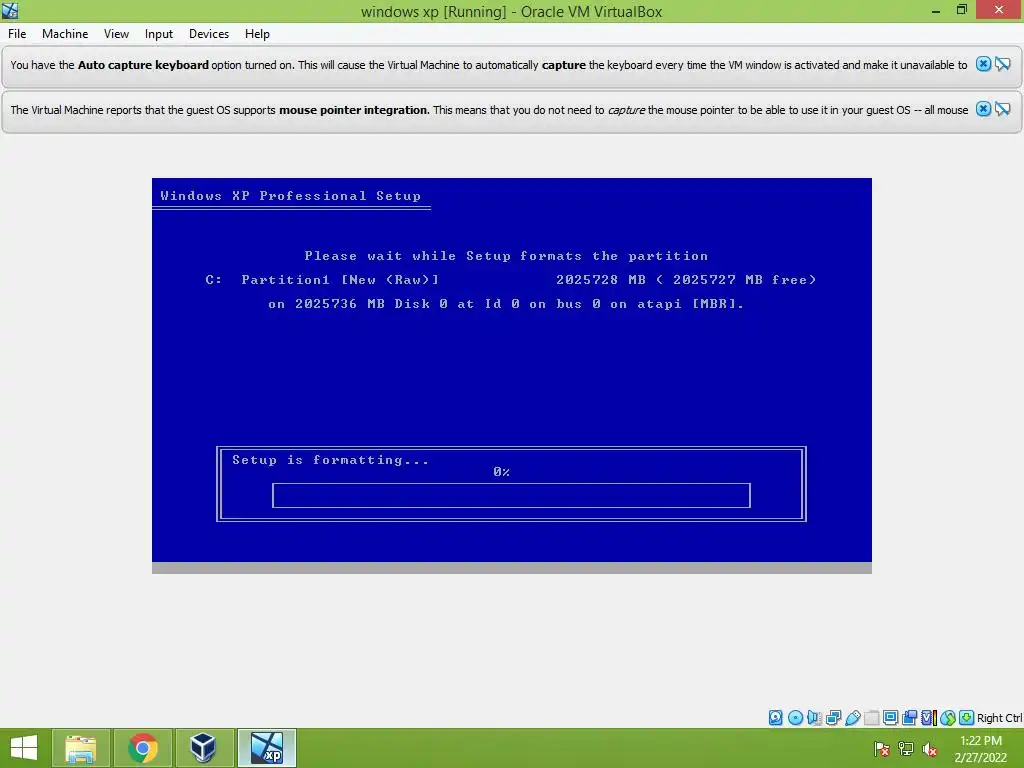The image size is (1024, 768).
Task: Open the Machine menu
Action: tap(65, 34)
